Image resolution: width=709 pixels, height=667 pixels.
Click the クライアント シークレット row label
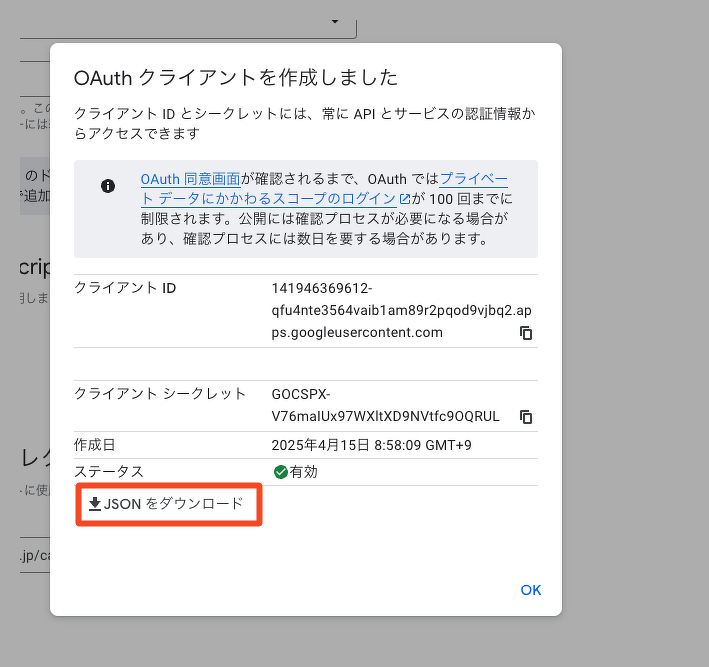click(160, 393)
